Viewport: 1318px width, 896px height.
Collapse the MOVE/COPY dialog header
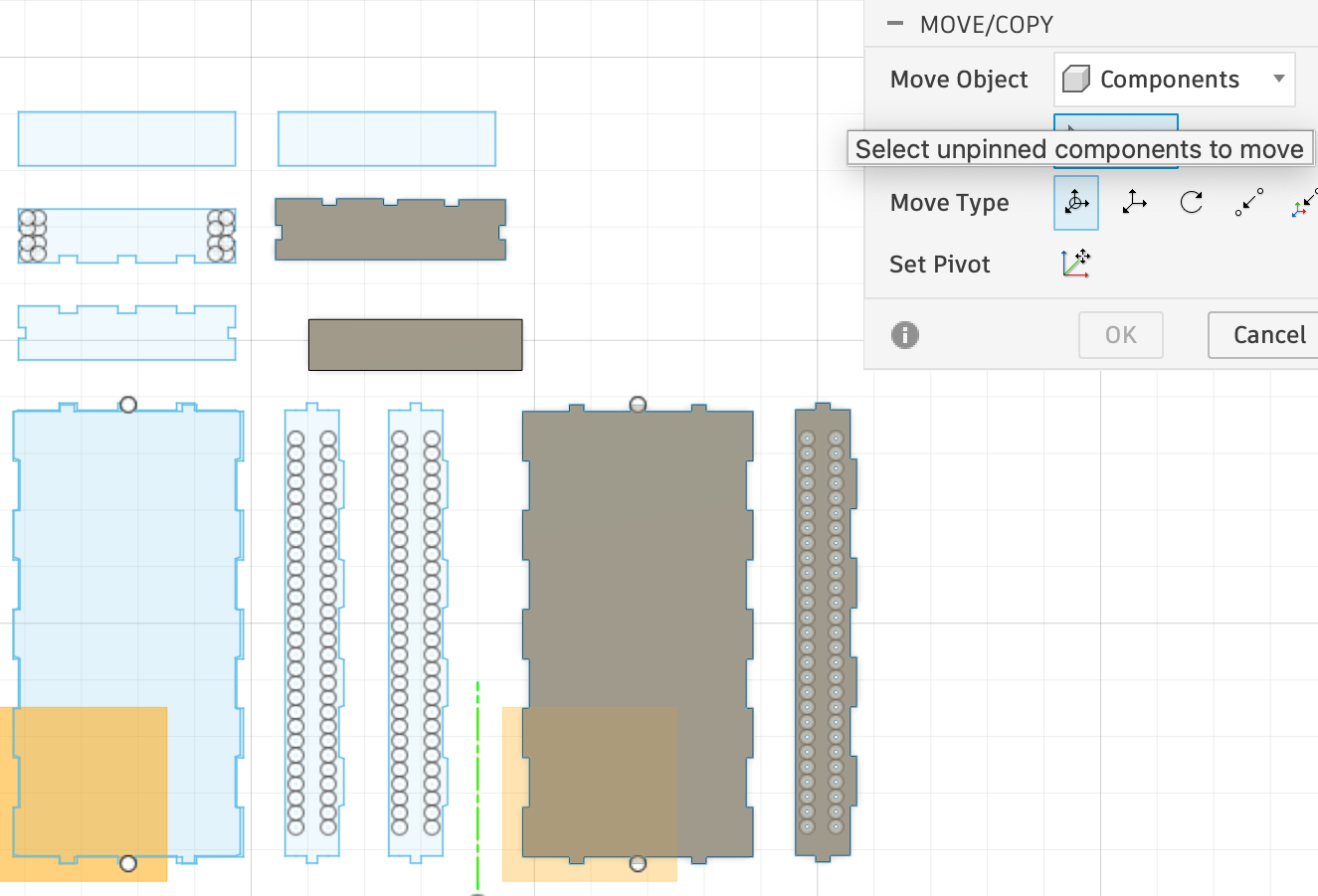pyautogui.click(x=893, y=24)
